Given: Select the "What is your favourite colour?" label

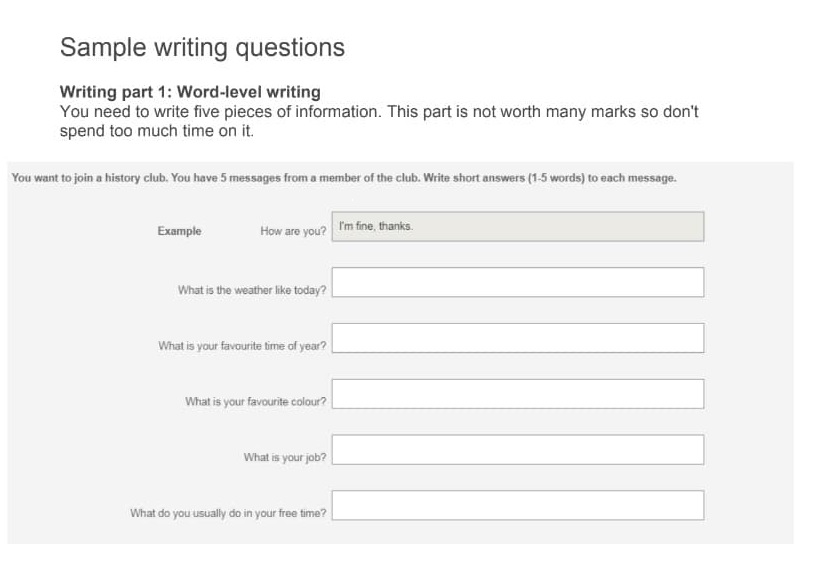Looking at the screenshot, I should tap(256, 401).
